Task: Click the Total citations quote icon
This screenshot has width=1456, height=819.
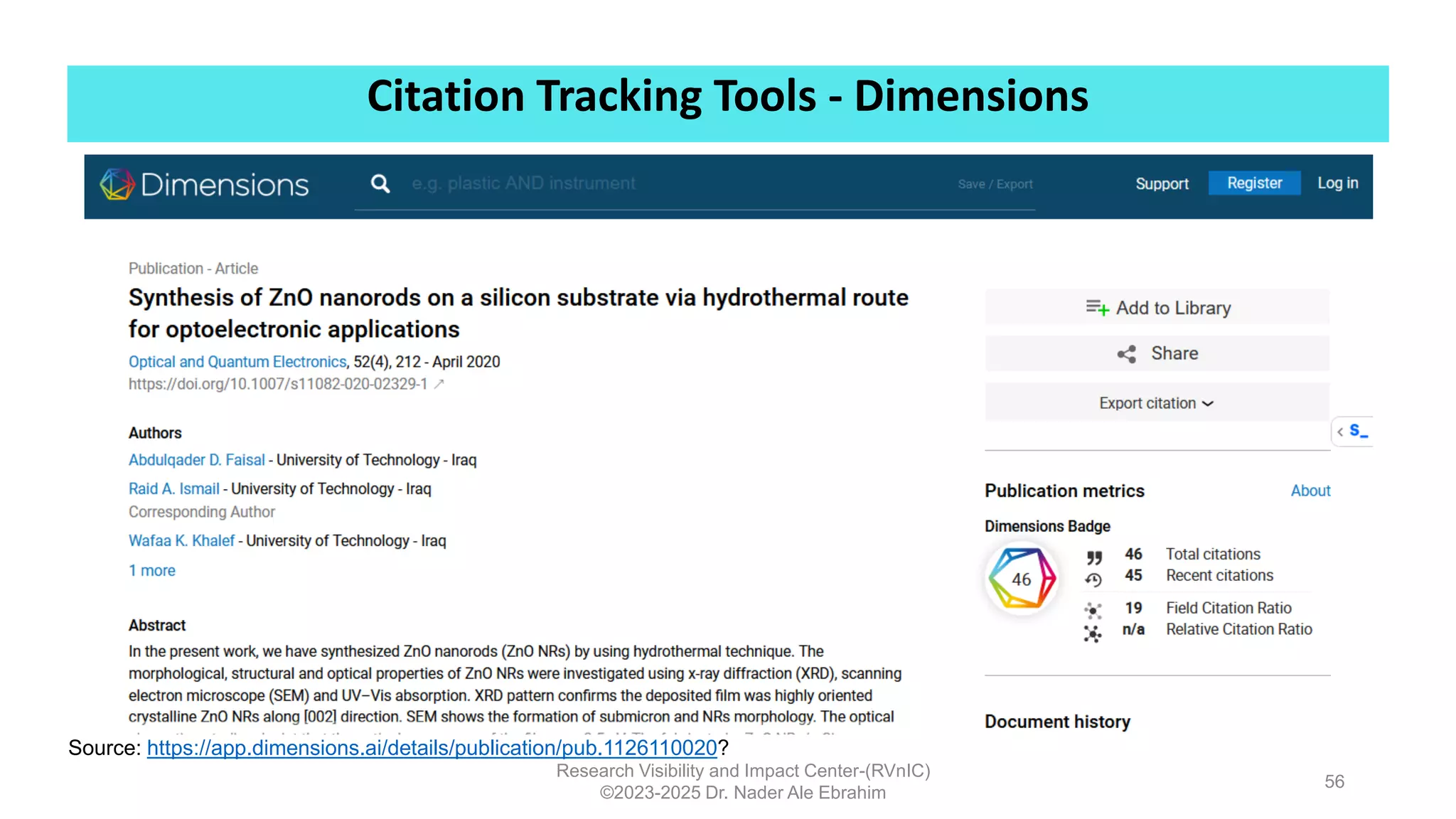Action: (x=1094, y=557)
